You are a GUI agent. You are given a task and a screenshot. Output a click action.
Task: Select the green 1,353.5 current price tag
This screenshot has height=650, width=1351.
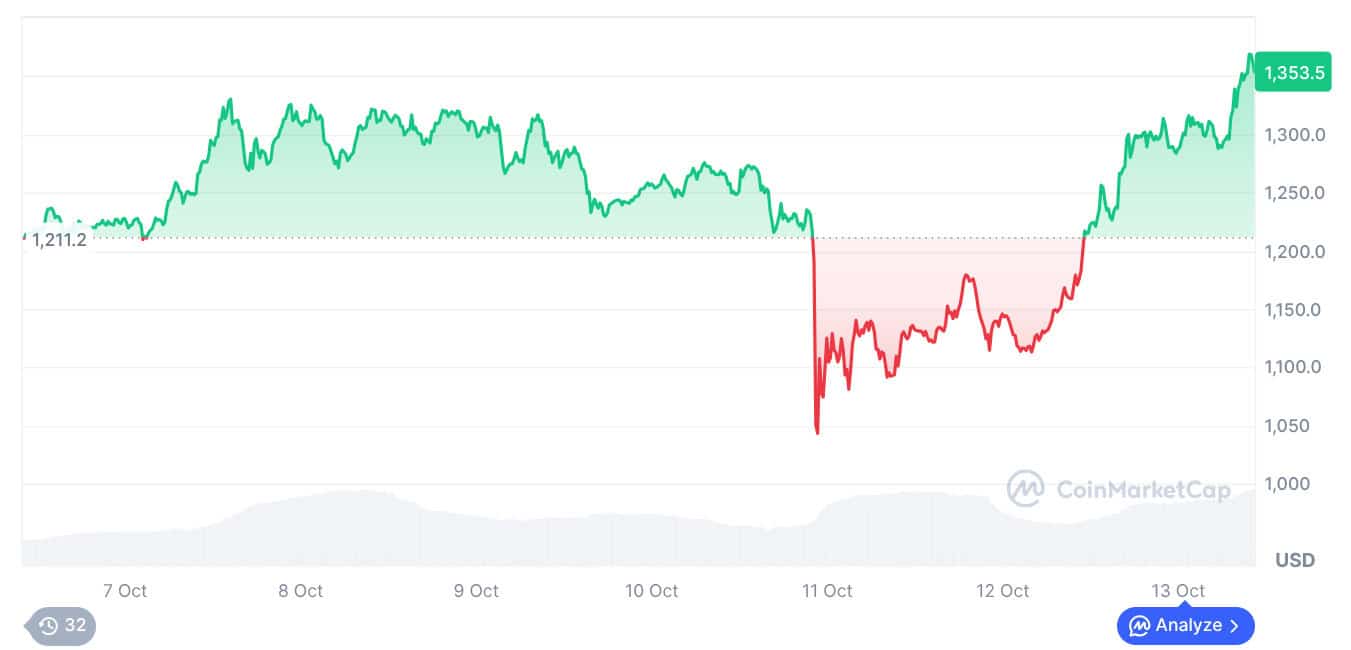[1294, 72]
